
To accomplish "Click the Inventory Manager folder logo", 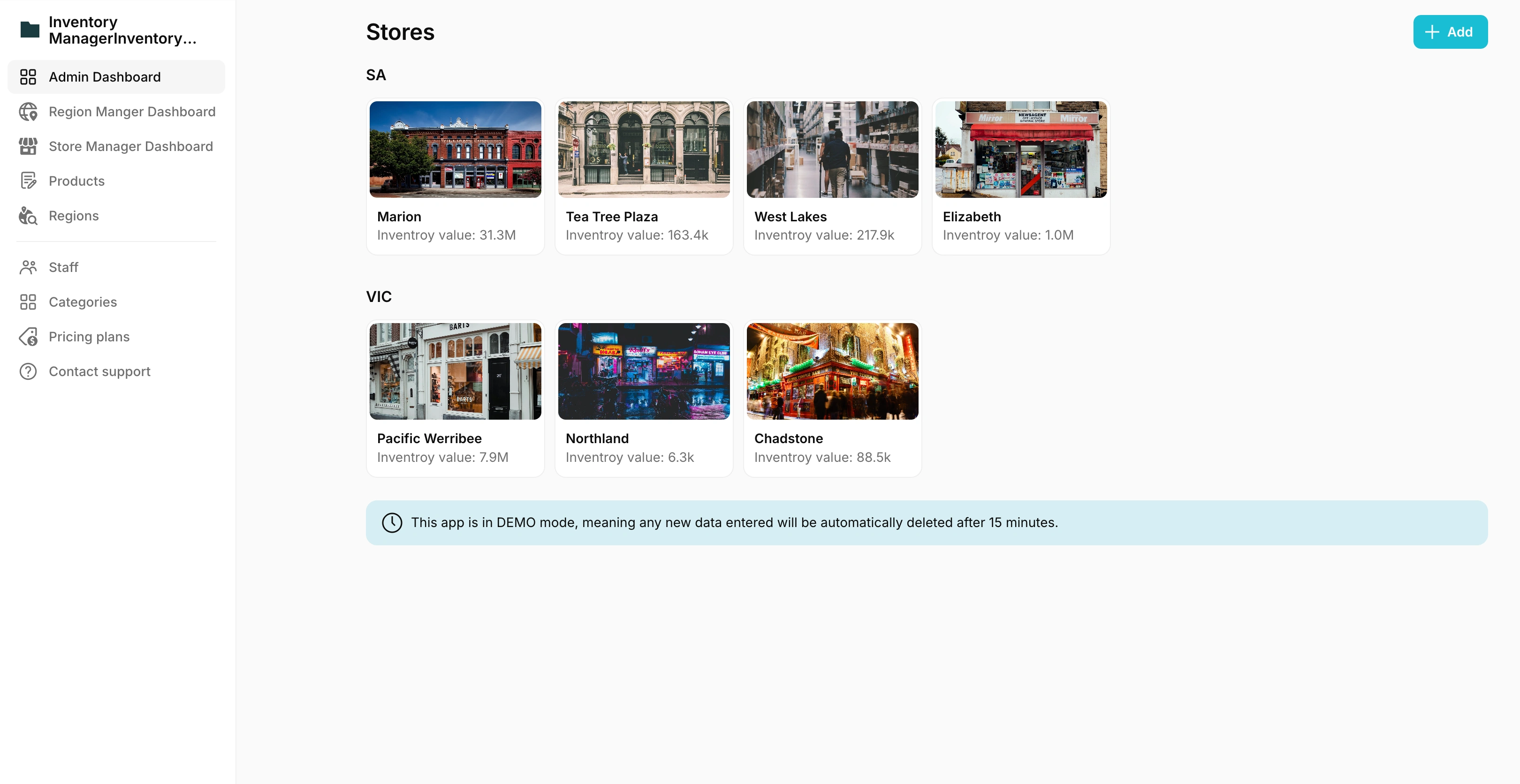I will (30, 30).
